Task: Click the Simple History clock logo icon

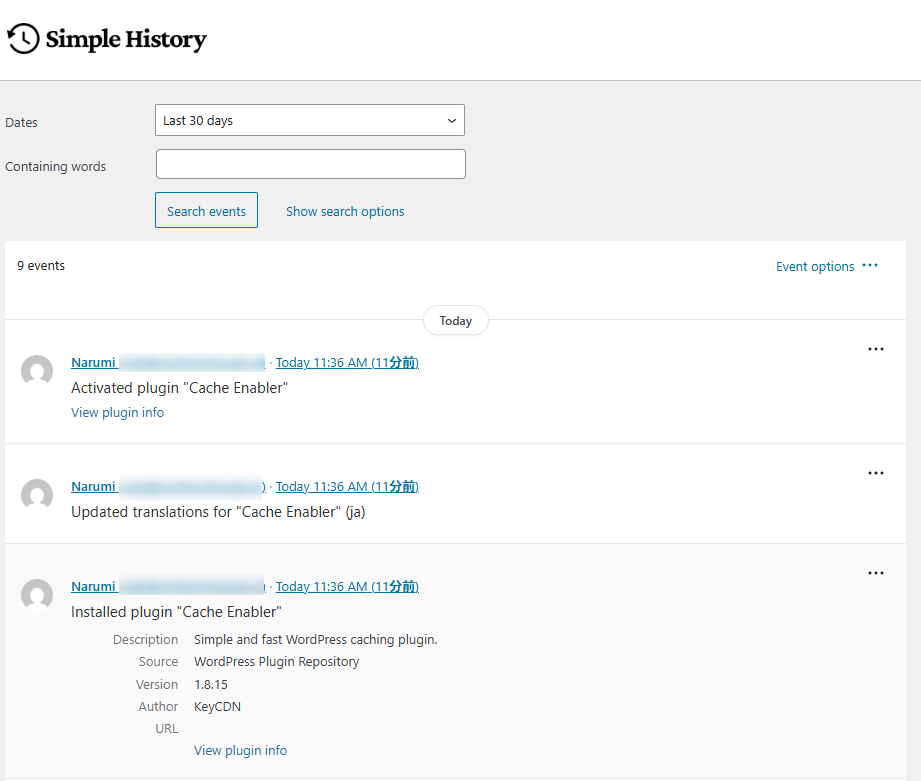Action: click(23, 39)
